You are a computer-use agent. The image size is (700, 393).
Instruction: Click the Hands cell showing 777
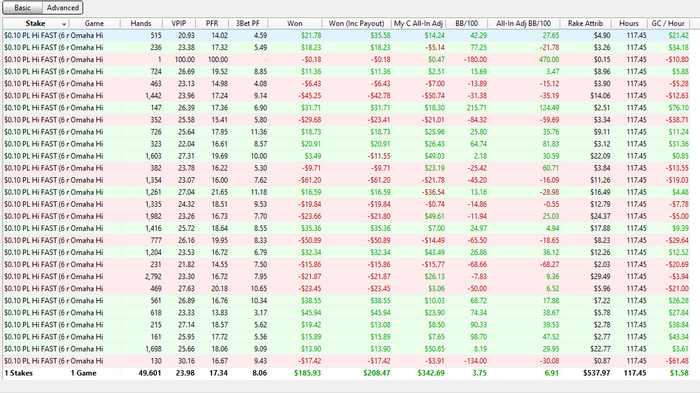click(x=156, y=240)
